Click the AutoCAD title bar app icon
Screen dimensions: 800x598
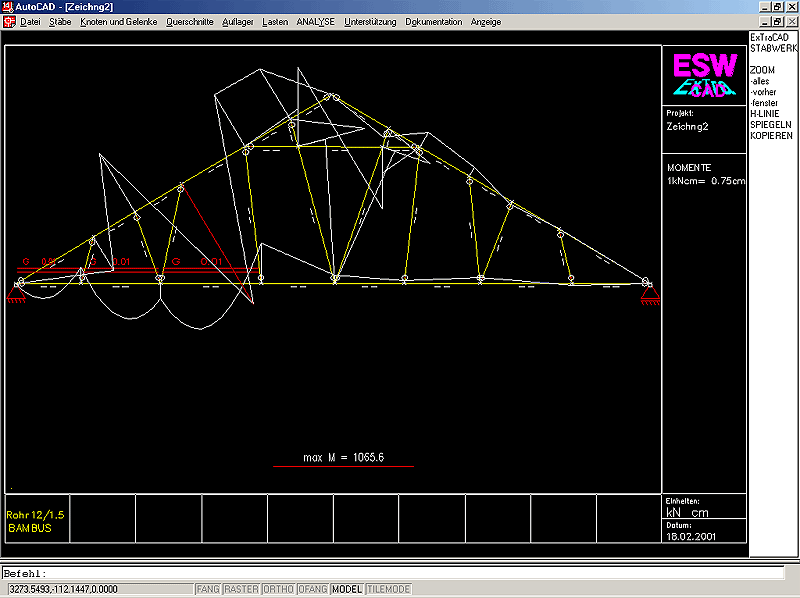coord(7,7)
